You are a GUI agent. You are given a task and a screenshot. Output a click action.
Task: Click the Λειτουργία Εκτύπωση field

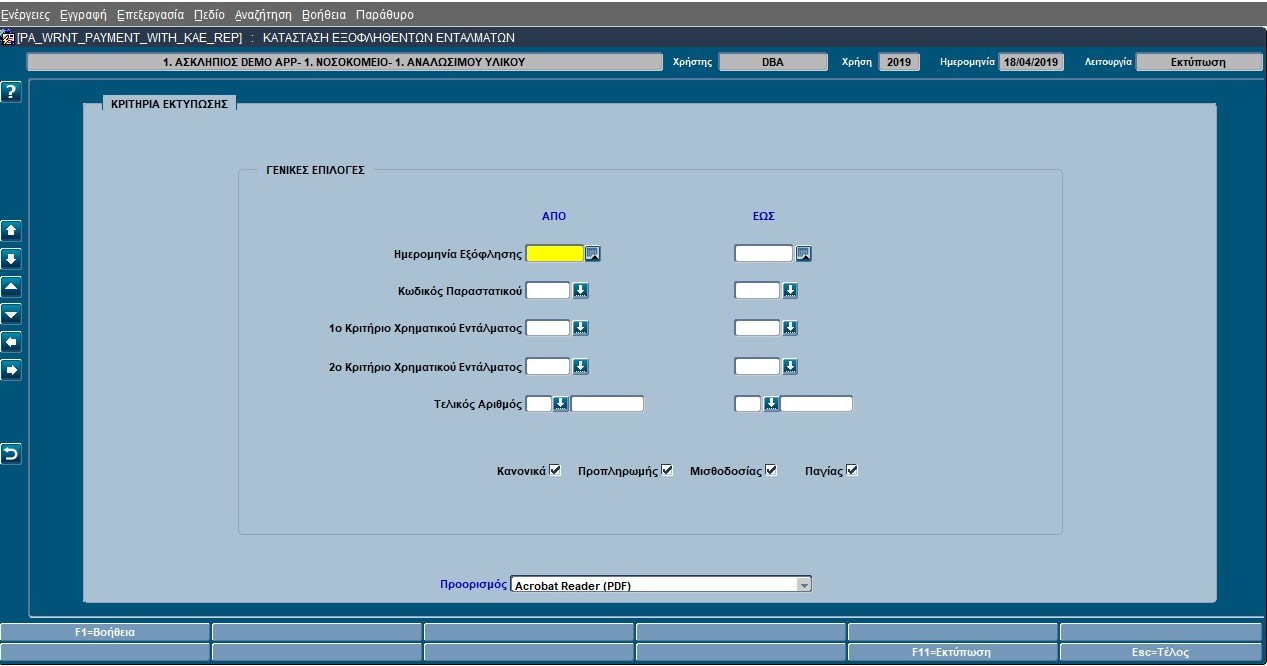[1198, 62]
